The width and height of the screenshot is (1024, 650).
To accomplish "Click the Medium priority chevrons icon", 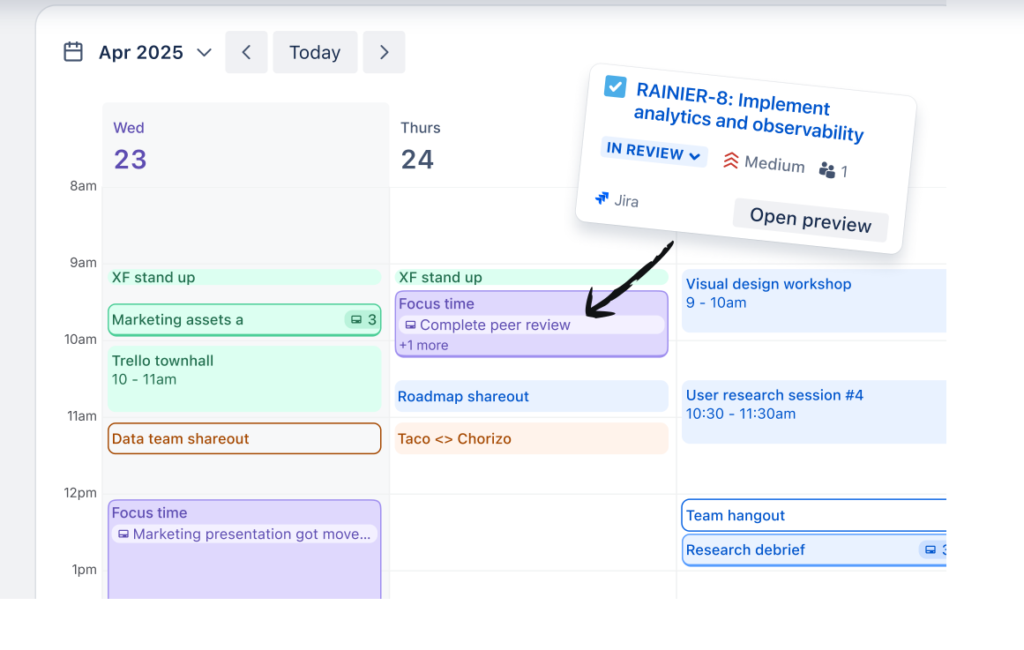I will 729,162.
